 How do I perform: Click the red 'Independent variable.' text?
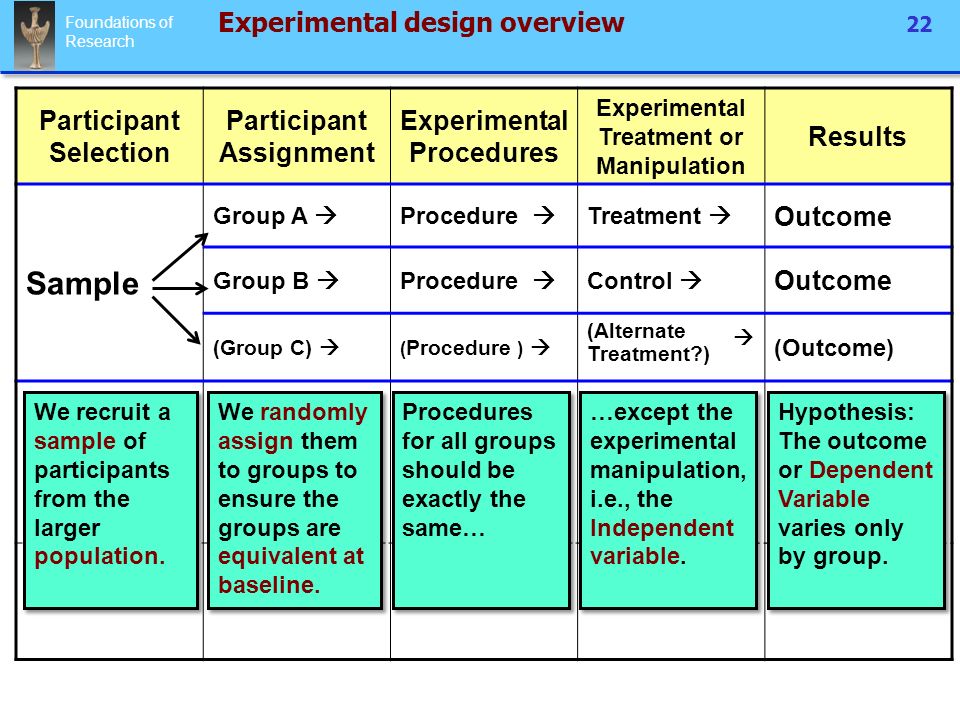click(x=661, y=542)
